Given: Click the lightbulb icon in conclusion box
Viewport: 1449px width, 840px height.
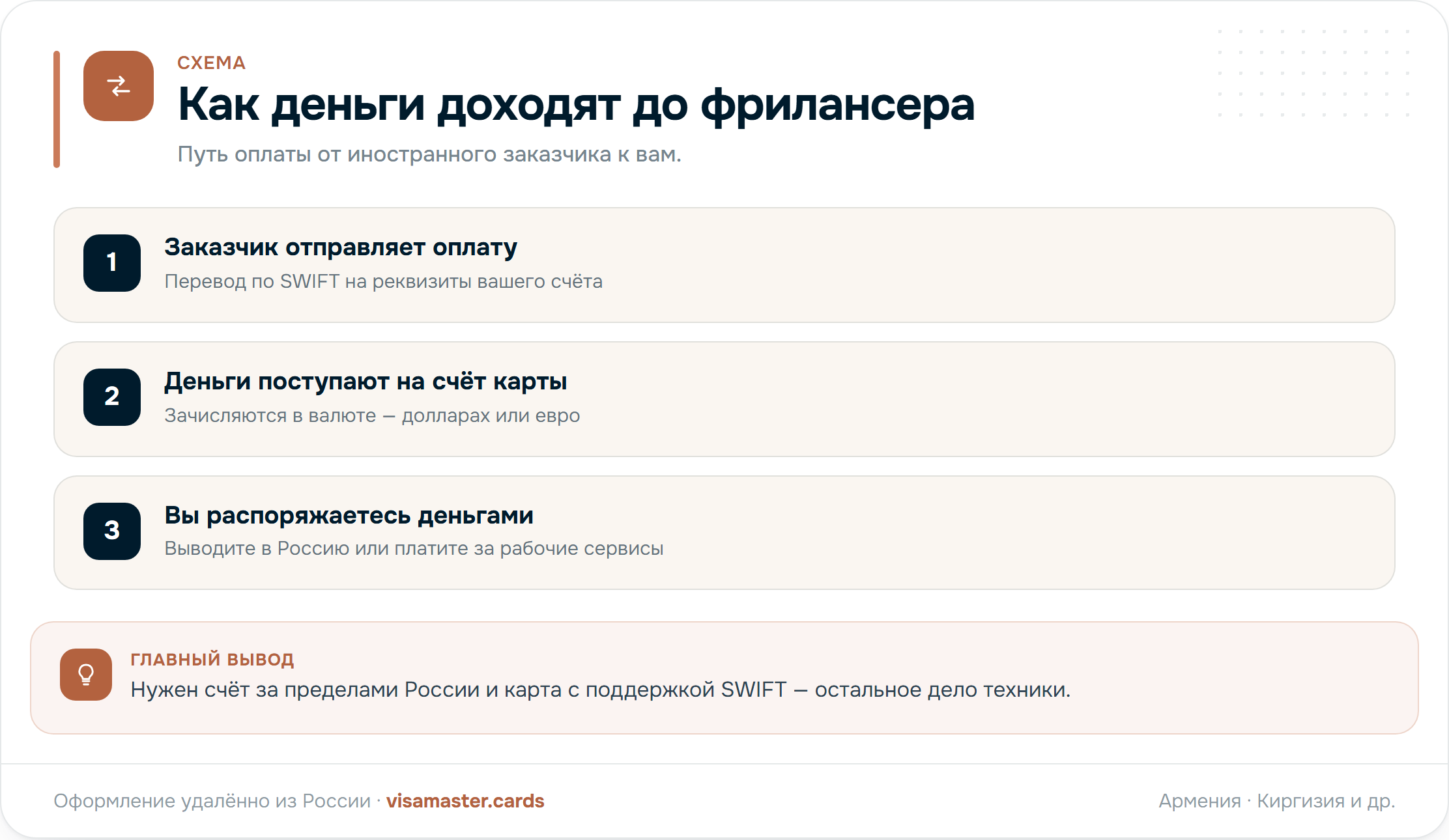Looking at the screenshot, I should 86,675.
